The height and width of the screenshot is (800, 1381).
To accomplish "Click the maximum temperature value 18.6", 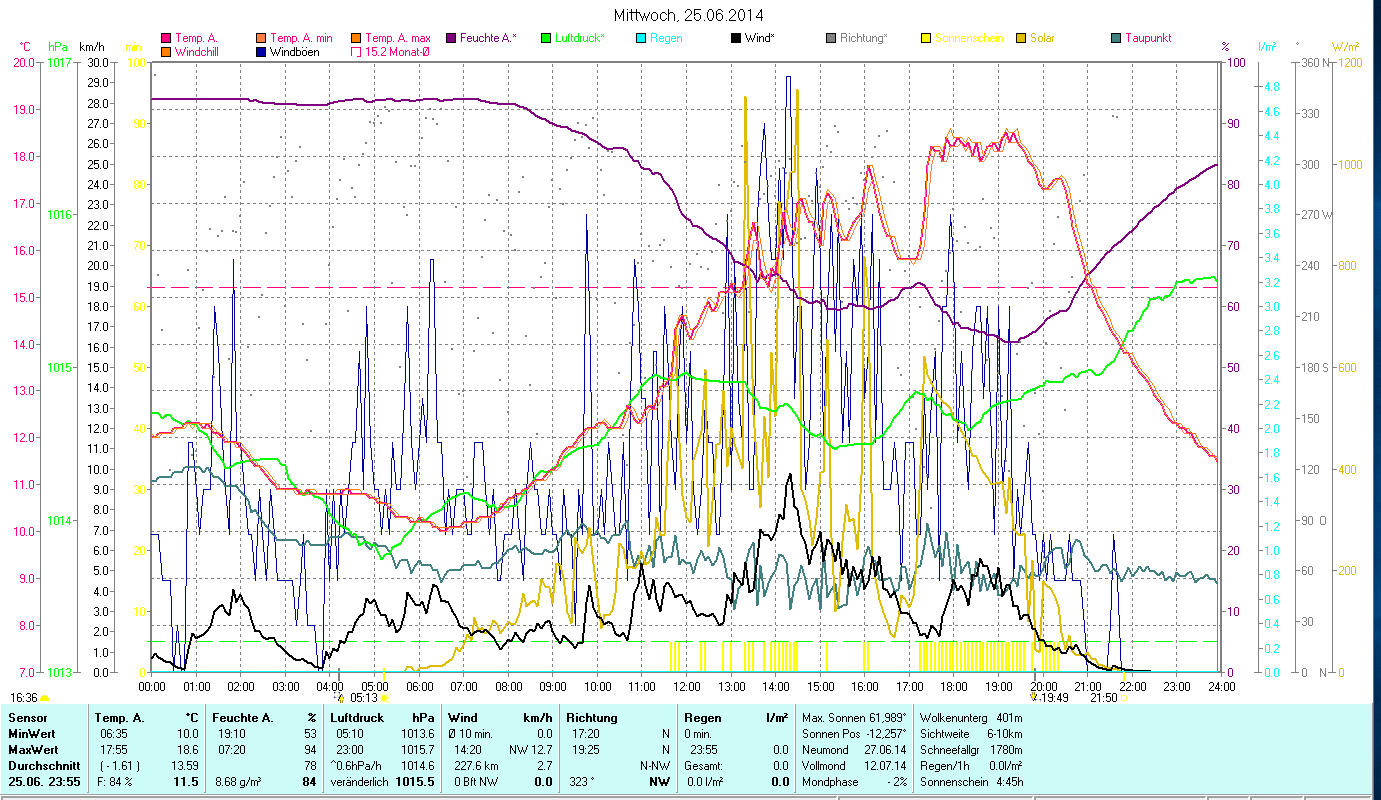I will (187, 750).
